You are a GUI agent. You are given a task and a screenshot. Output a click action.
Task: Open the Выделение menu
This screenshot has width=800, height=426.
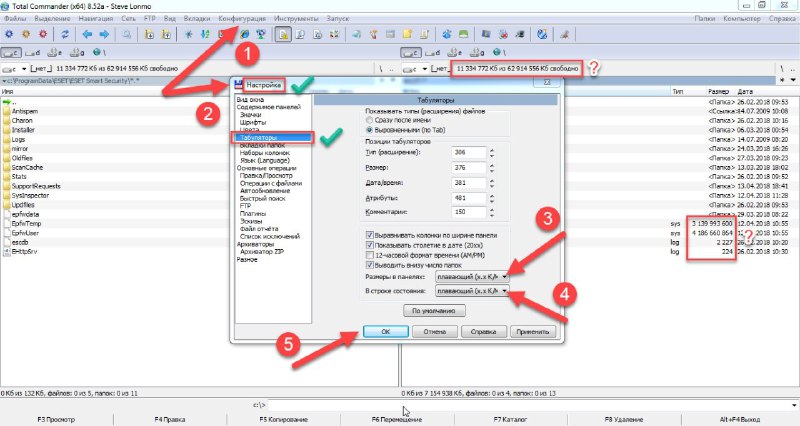53,18
